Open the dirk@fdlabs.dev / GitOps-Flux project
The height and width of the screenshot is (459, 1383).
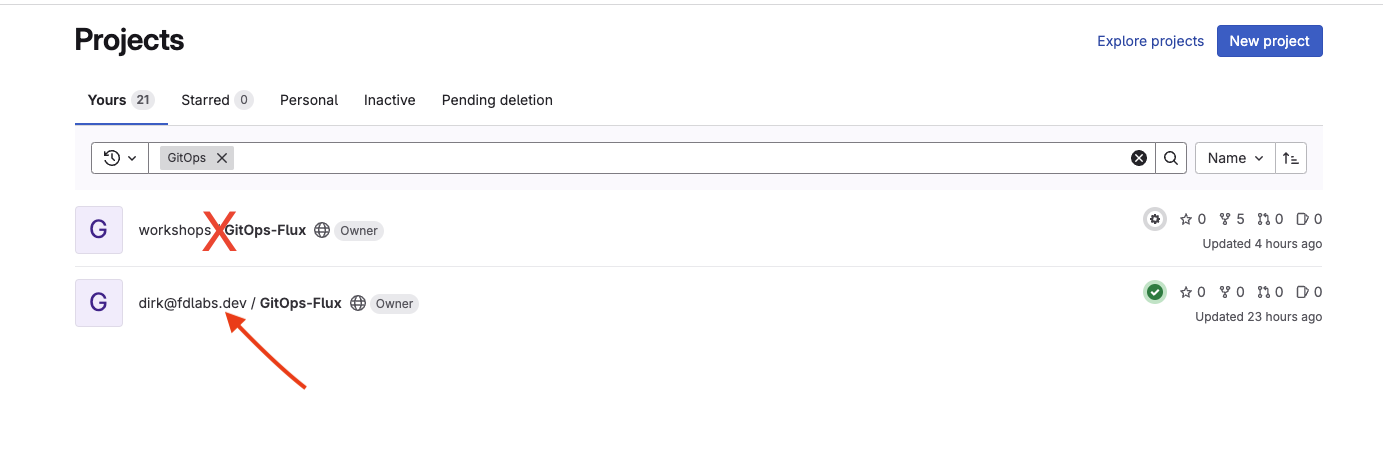240,303
